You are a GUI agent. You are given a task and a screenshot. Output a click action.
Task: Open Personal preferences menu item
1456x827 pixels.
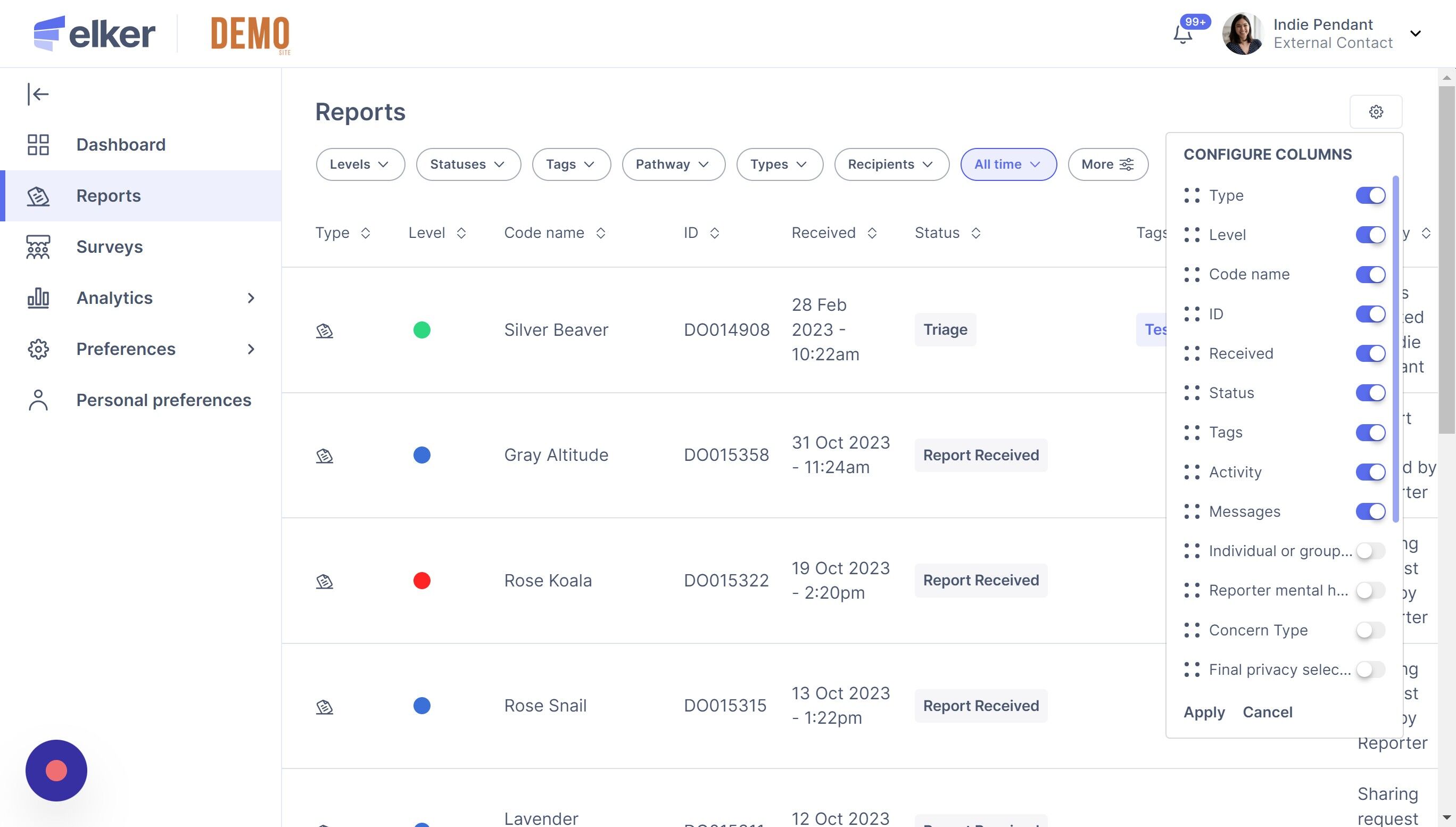163,400
